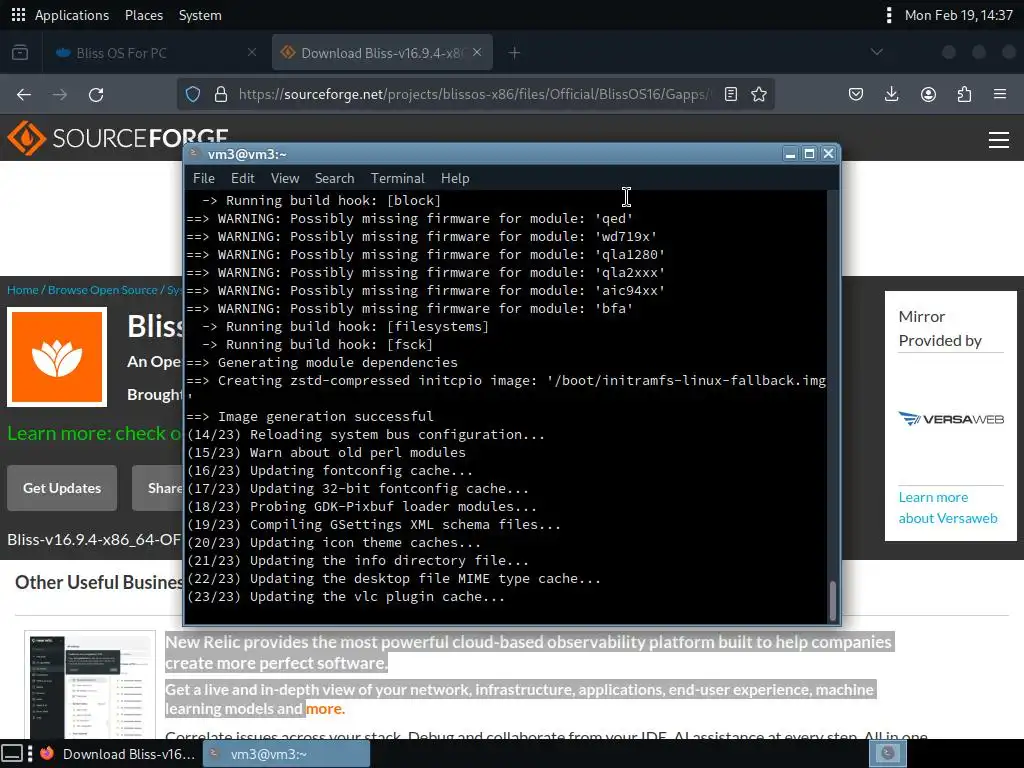Click the taskbar system tray clock icon
Viewport: 1024px width, 768px height.
pos(888,754)
